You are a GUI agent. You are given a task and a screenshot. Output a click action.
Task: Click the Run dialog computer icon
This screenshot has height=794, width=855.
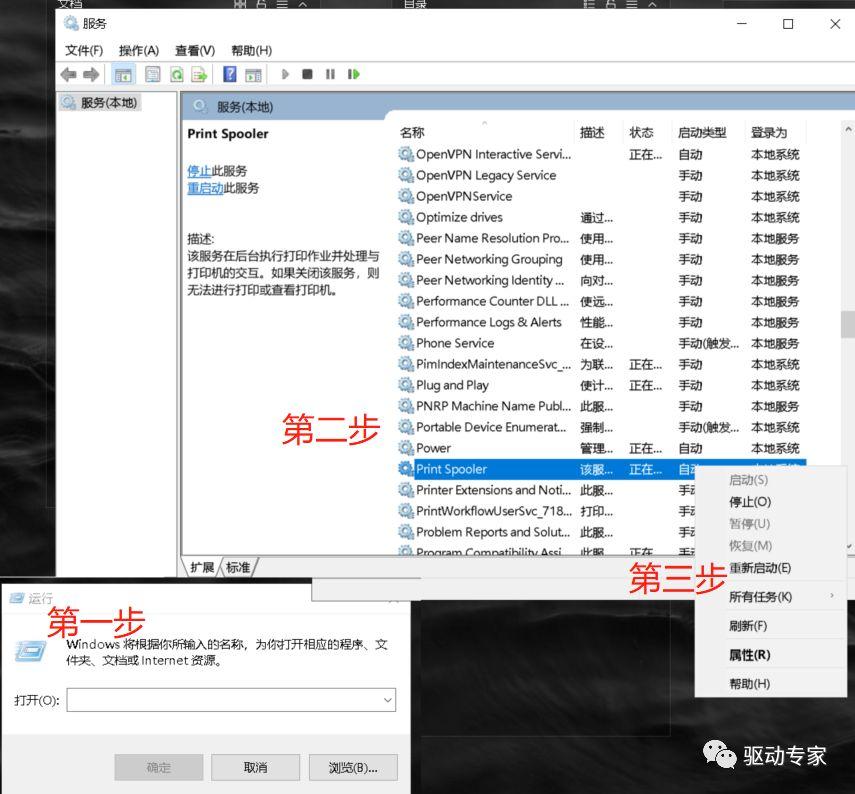[x=30, y=649]
